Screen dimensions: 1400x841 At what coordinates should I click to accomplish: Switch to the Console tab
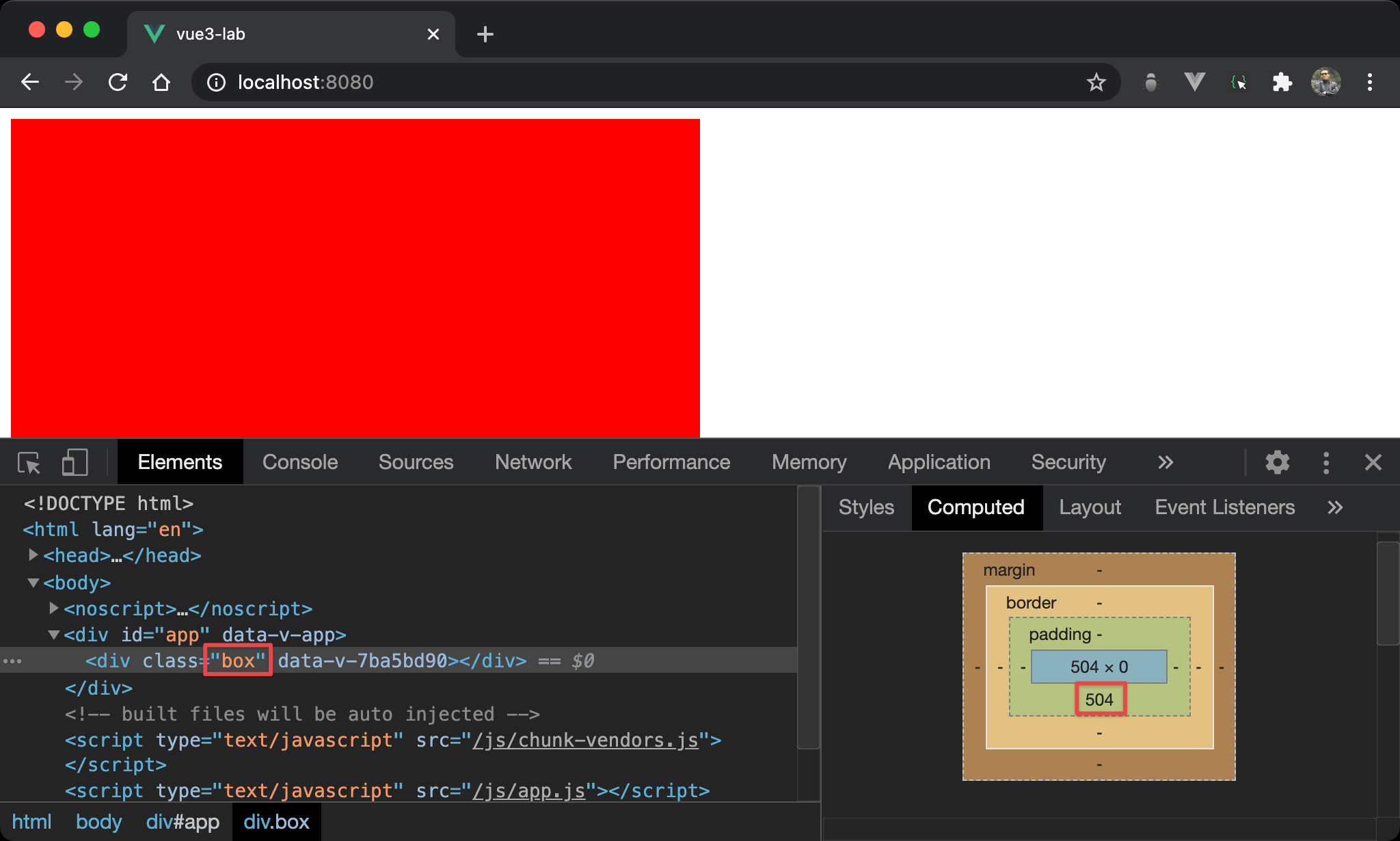pyautogui.click(x=300, y=463)
